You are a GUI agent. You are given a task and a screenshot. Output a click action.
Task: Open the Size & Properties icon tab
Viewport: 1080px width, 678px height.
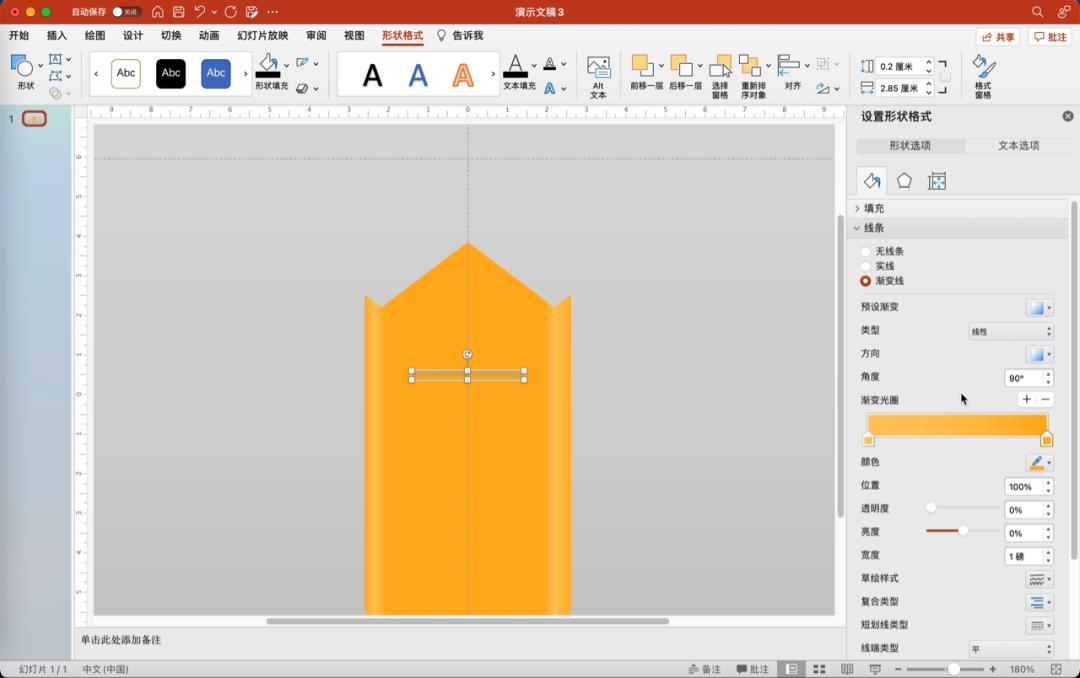point(937,181)
